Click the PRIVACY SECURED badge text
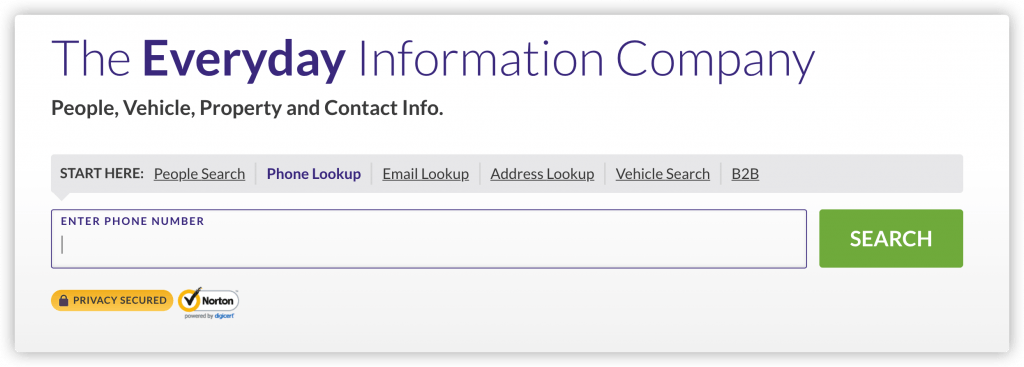The height and width of the screenshot is (367, 1024). click(120, 300)
